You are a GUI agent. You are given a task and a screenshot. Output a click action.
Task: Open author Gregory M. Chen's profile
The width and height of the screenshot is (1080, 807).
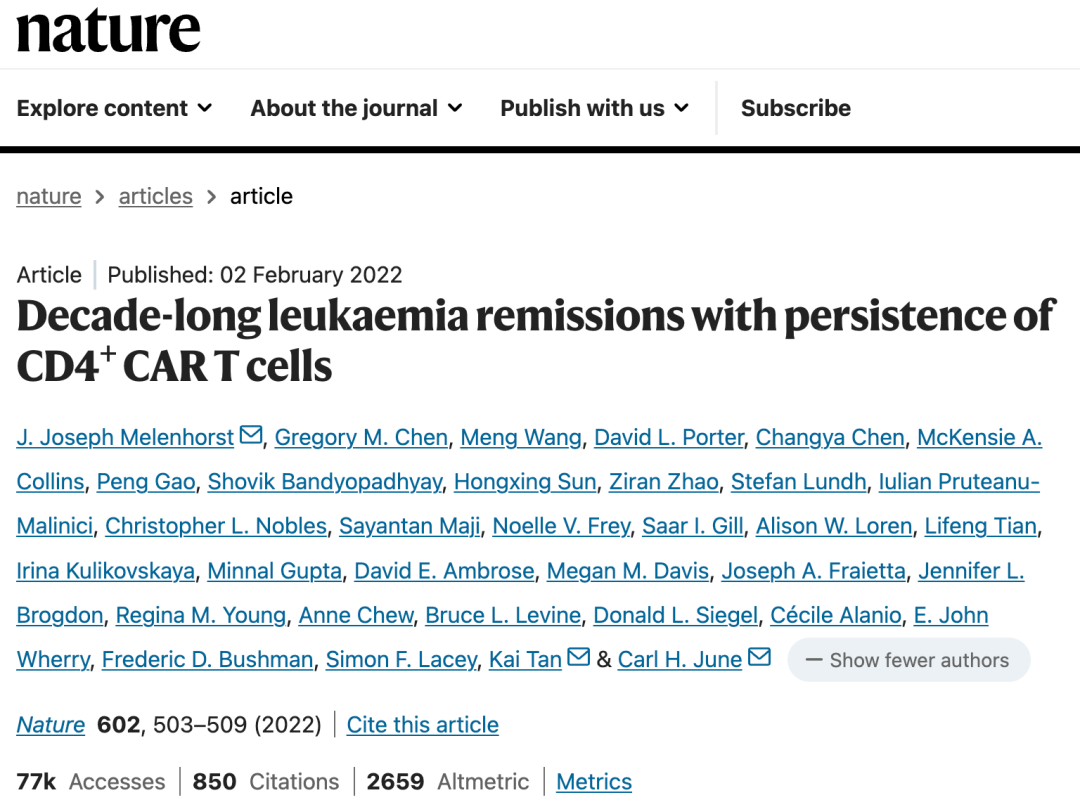pos(361,438)
